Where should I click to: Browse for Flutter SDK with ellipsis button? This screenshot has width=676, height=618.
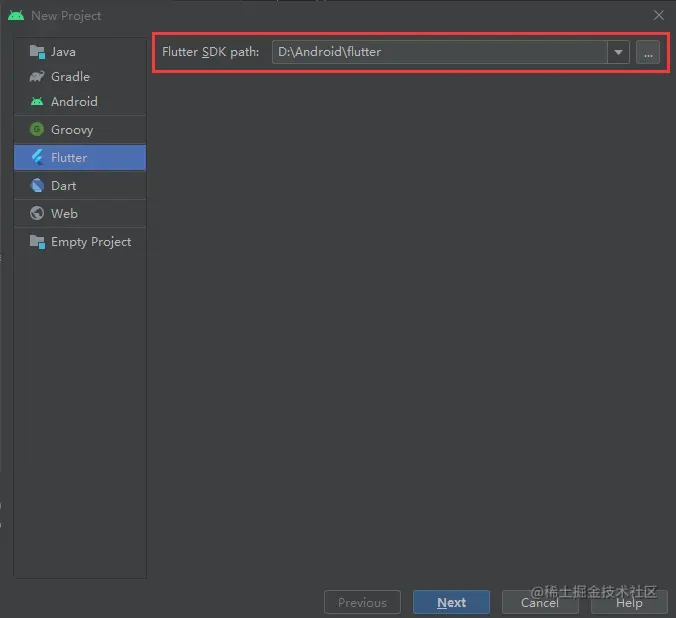(648, 52)
